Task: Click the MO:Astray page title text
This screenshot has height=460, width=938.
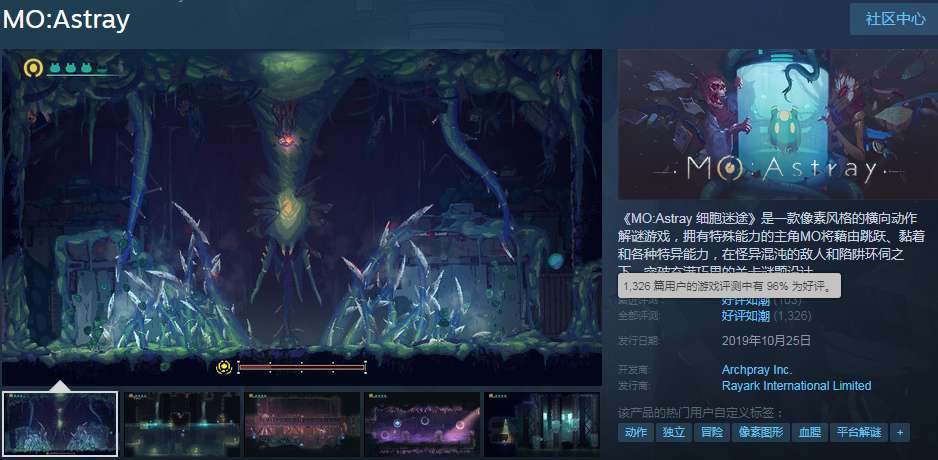Action: click(66, 20)
